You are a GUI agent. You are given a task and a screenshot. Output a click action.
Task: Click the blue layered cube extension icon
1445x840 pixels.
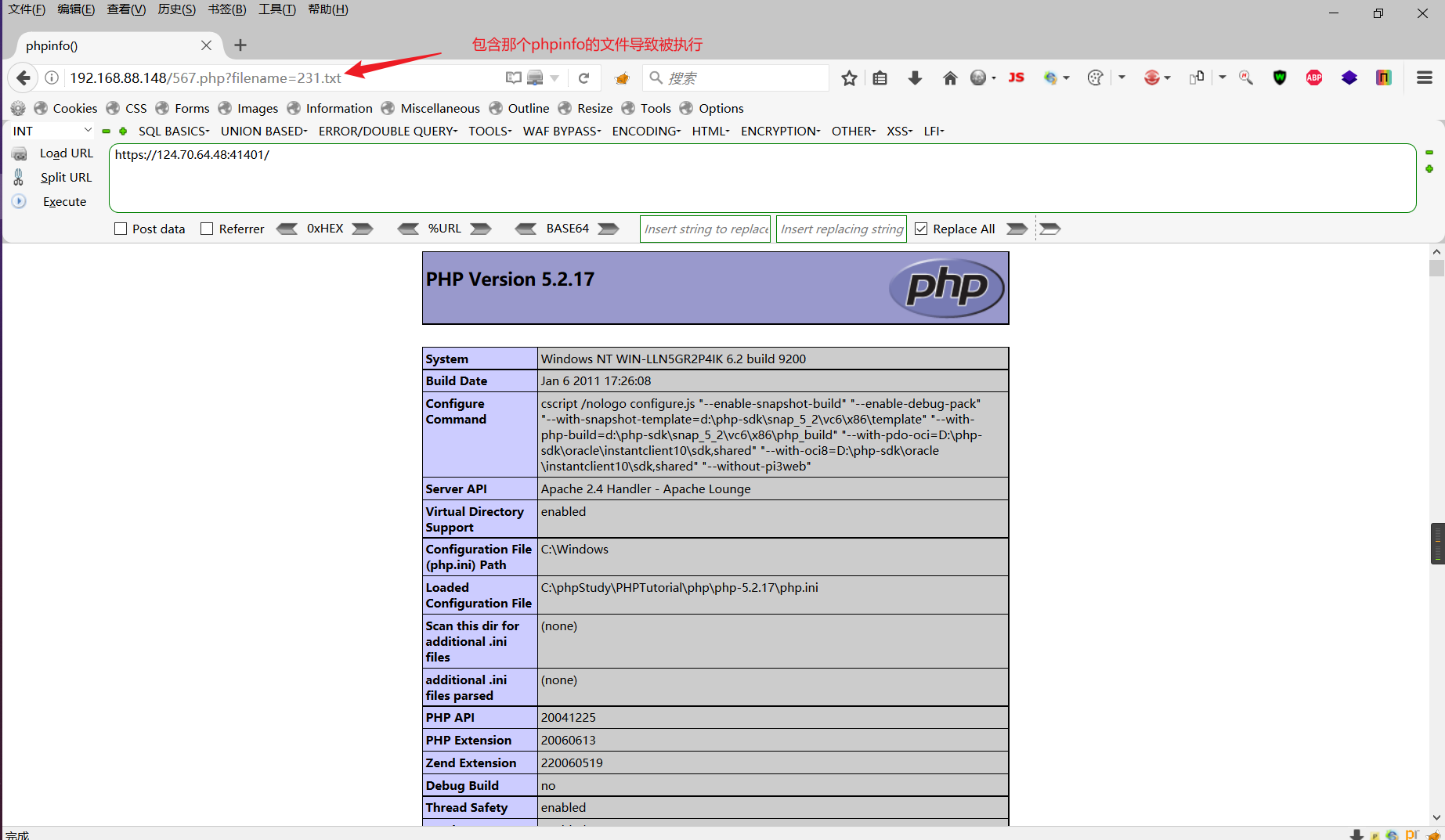[x=1349, y=78]
